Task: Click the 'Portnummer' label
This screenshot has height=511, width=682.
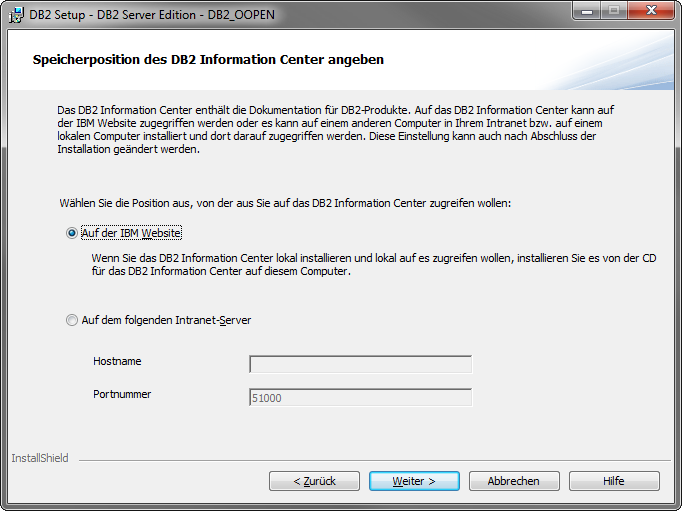Action: (x=122, y=394)
